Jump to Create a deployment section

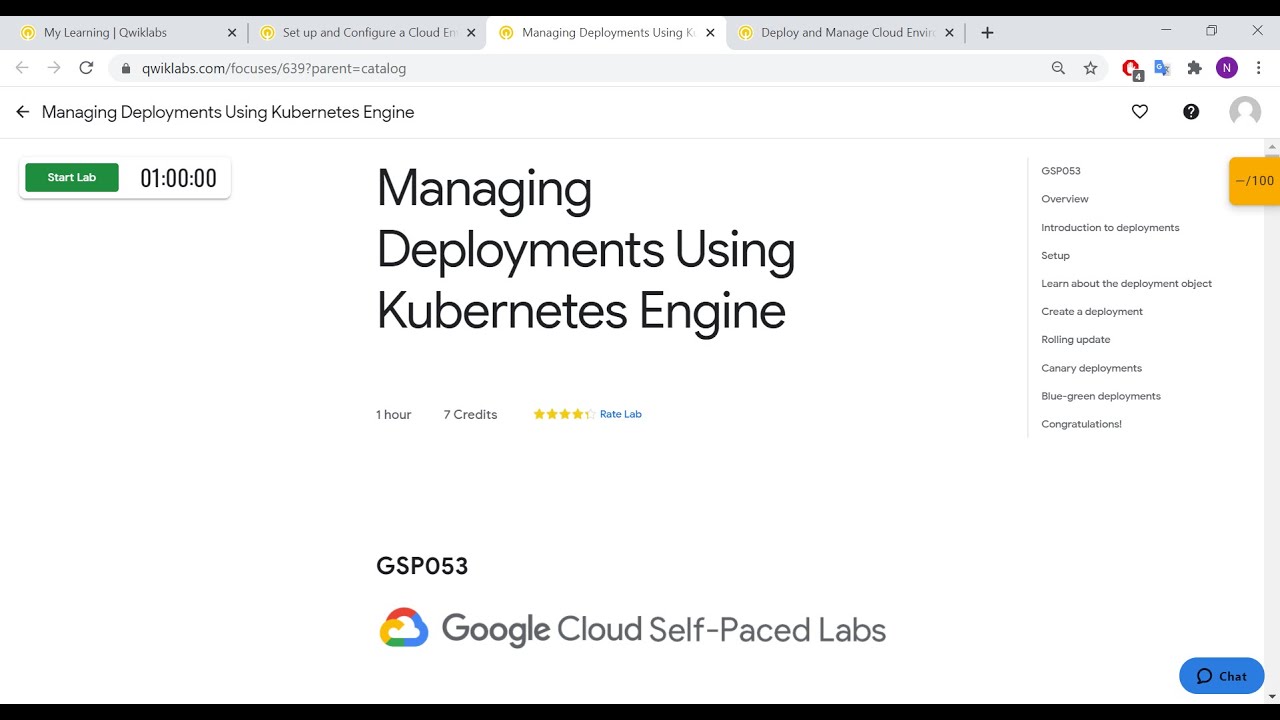1092,311
